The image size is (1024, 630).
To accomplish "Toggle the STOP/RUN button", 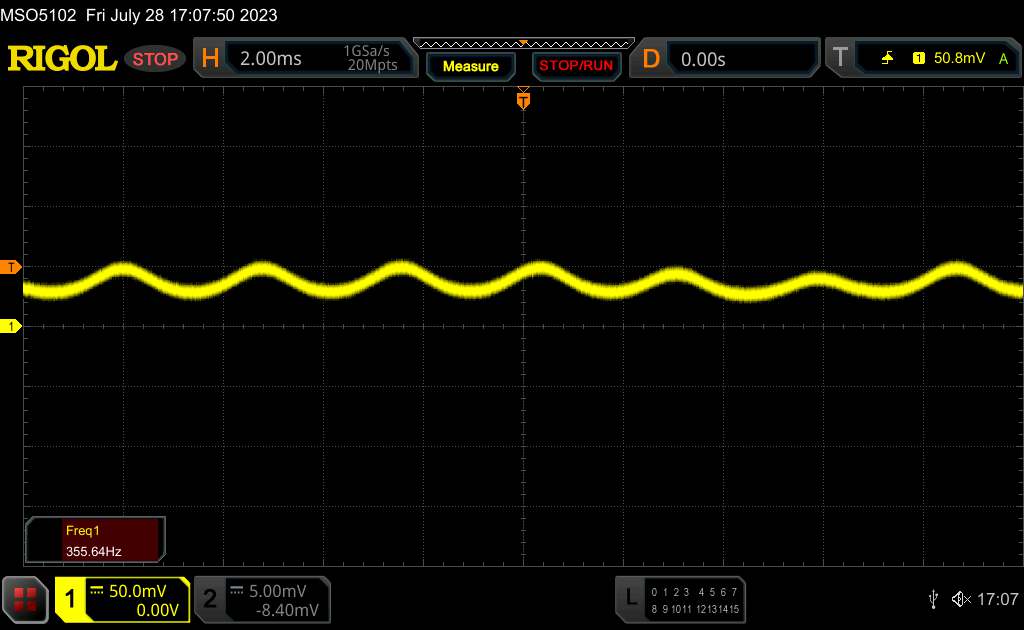I will (576, 66).
